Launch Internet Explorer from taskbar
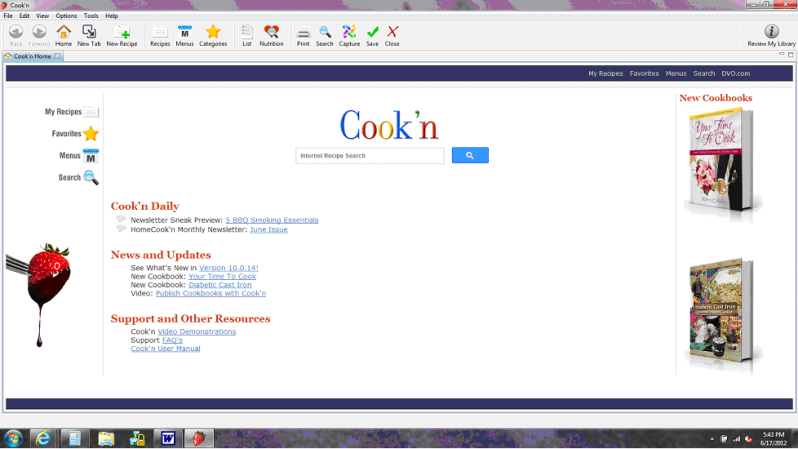The height and width of the screenshot is (449, 798). point(43,438)
